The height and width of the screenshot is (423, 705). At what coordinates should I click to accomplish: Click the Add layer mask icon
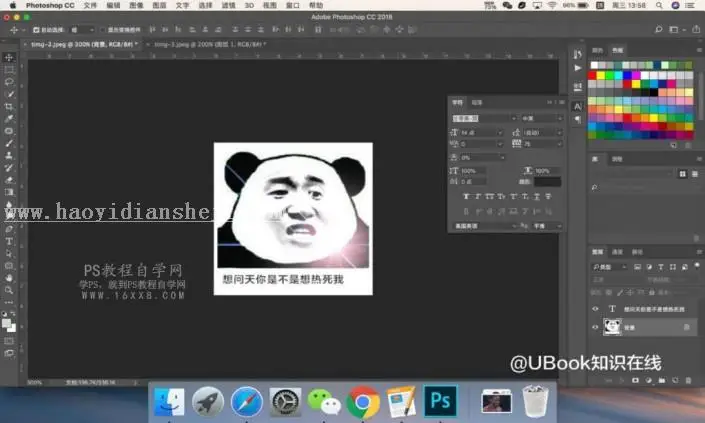click(635, 380)
